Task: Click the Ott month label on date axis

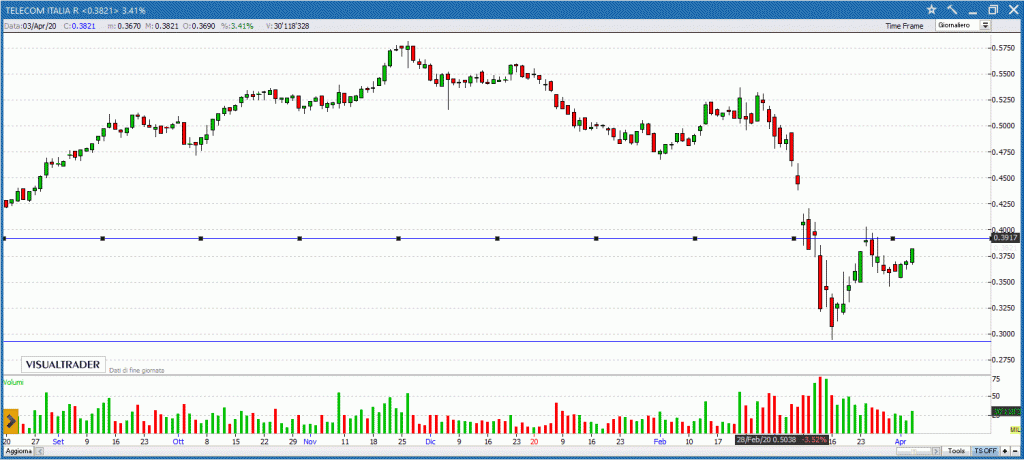Action: (178, 441)
